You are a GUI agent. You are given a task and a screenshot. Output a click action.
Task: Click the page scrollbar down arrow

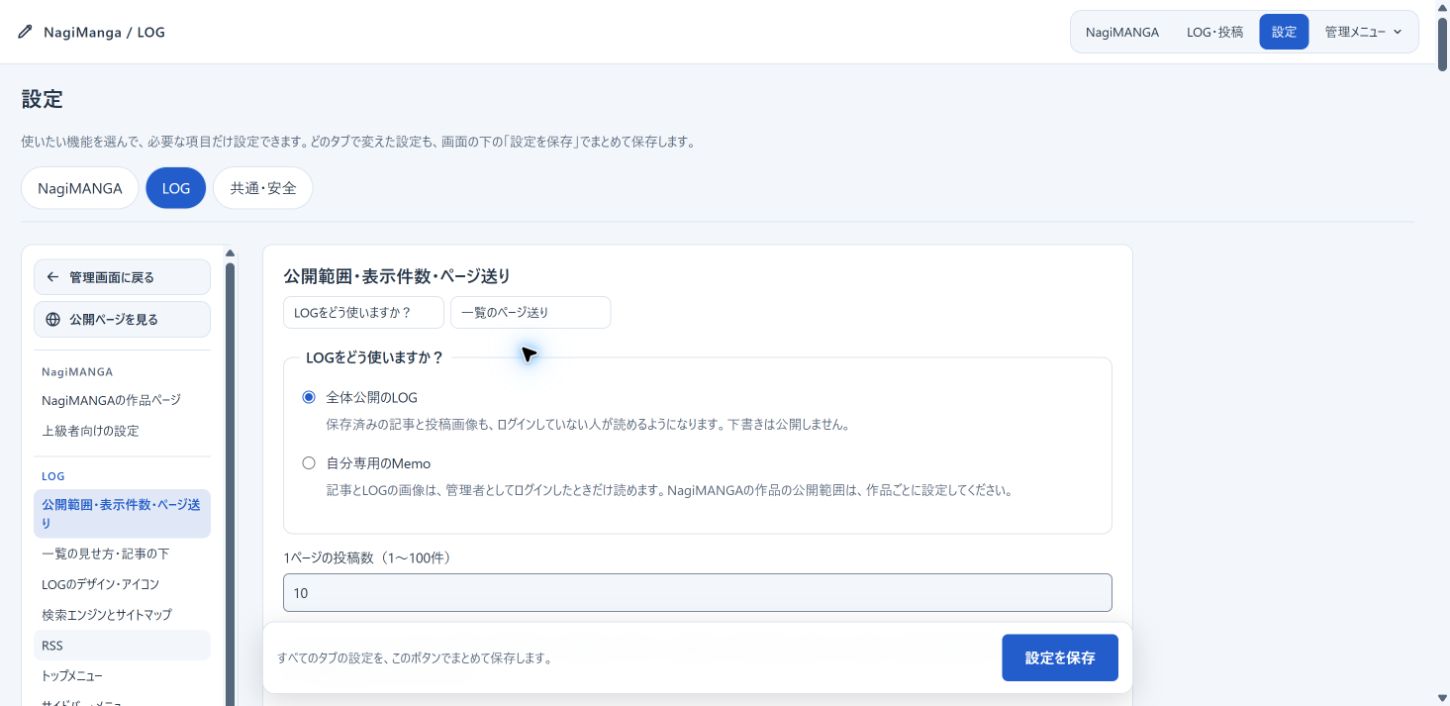coord(1441,697)
